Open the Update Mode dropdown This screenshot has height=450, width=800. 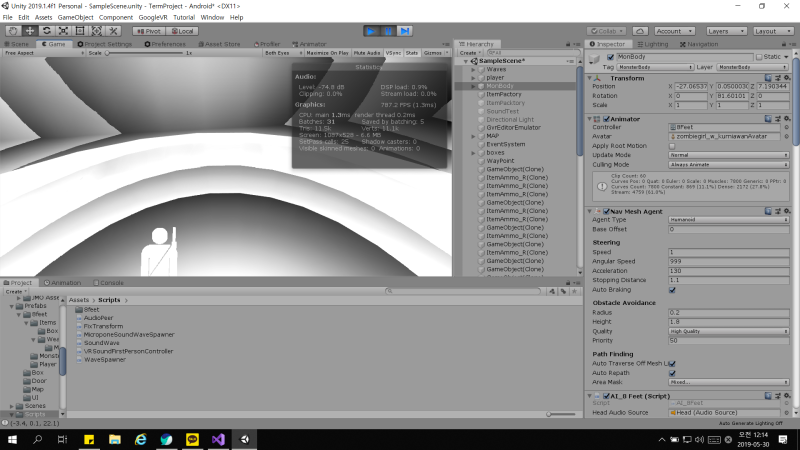[729, 155]
